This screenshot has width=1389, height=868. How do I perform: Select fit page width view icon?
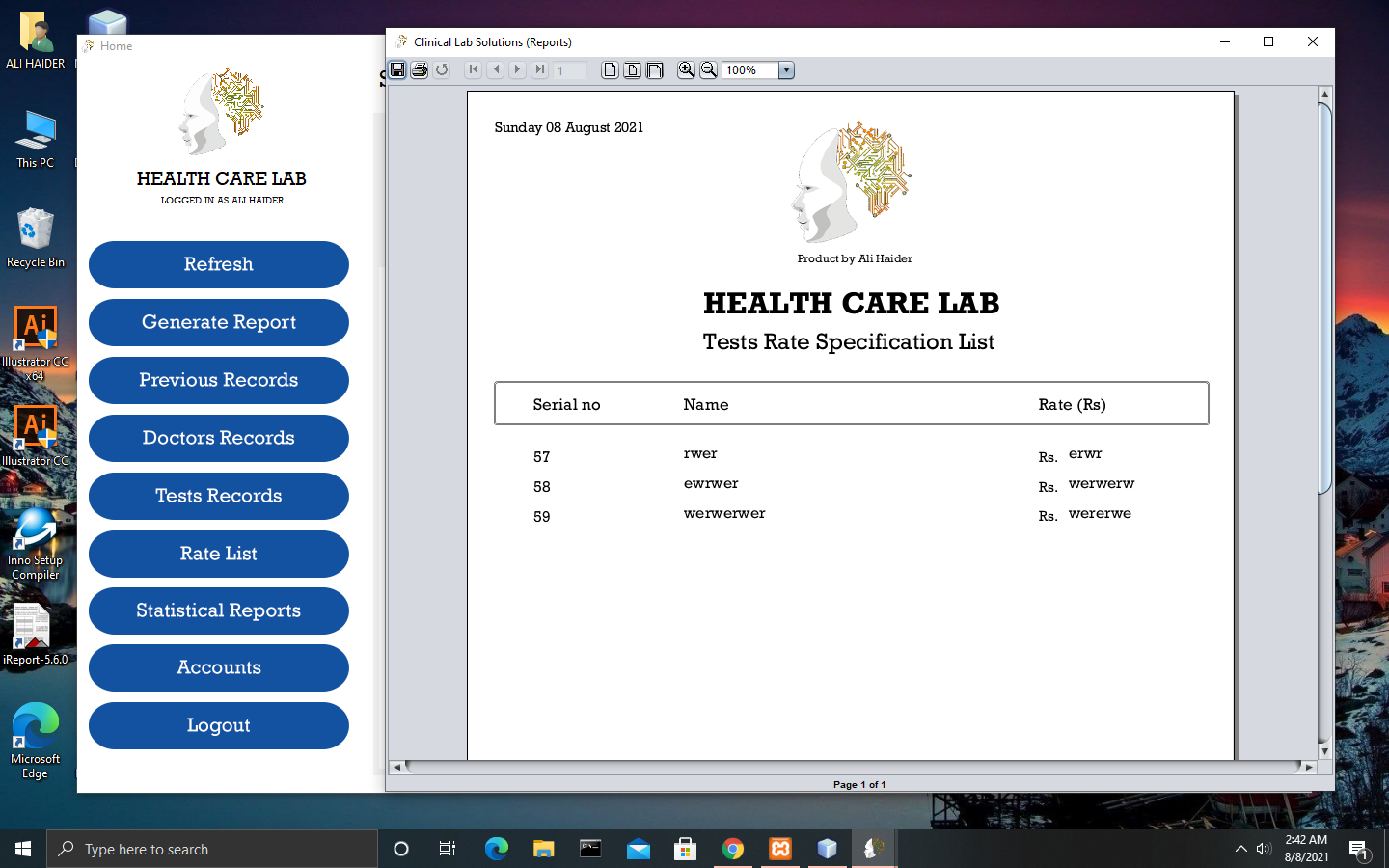(654, 69)
